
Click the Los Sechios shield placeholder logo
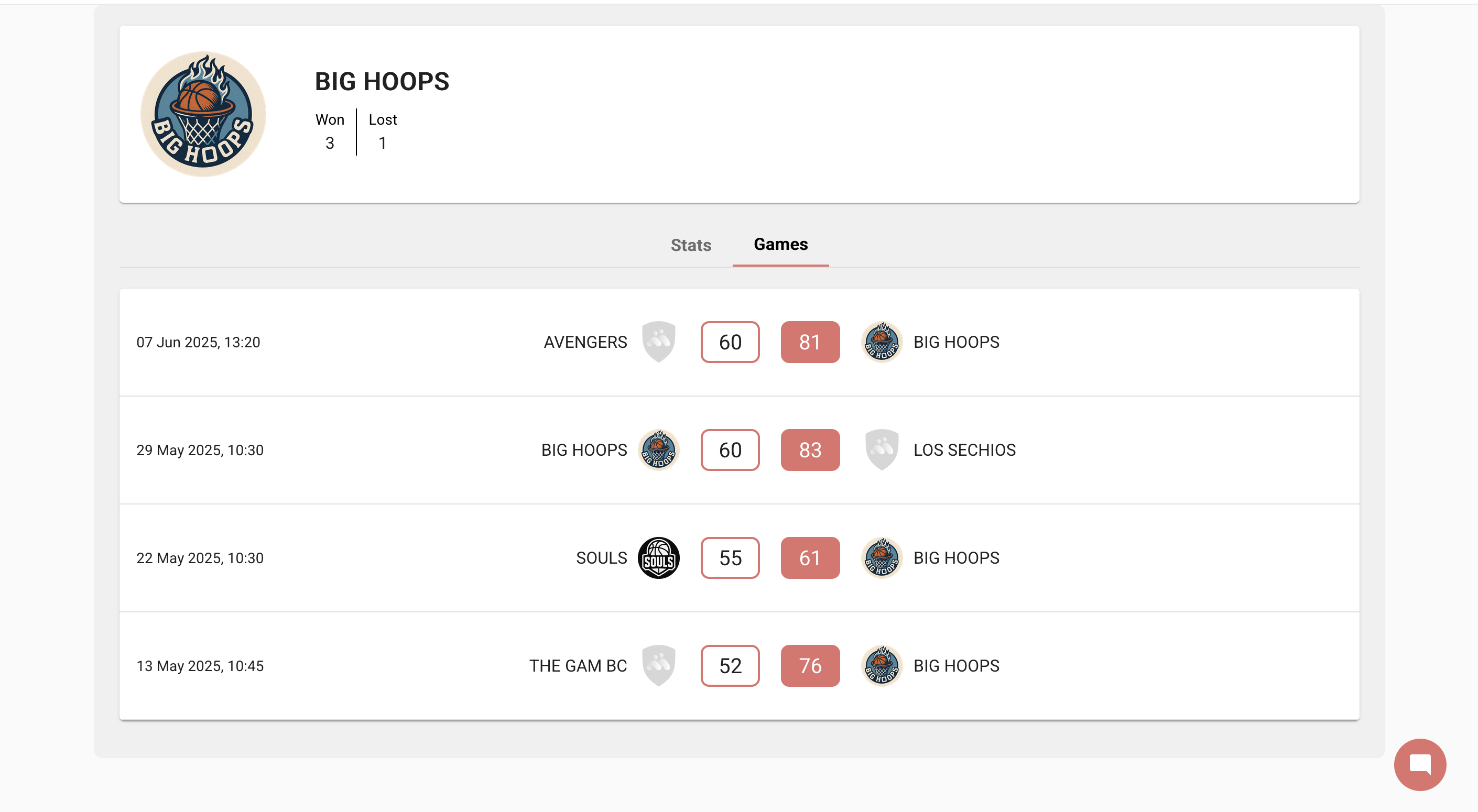point(882,449)
